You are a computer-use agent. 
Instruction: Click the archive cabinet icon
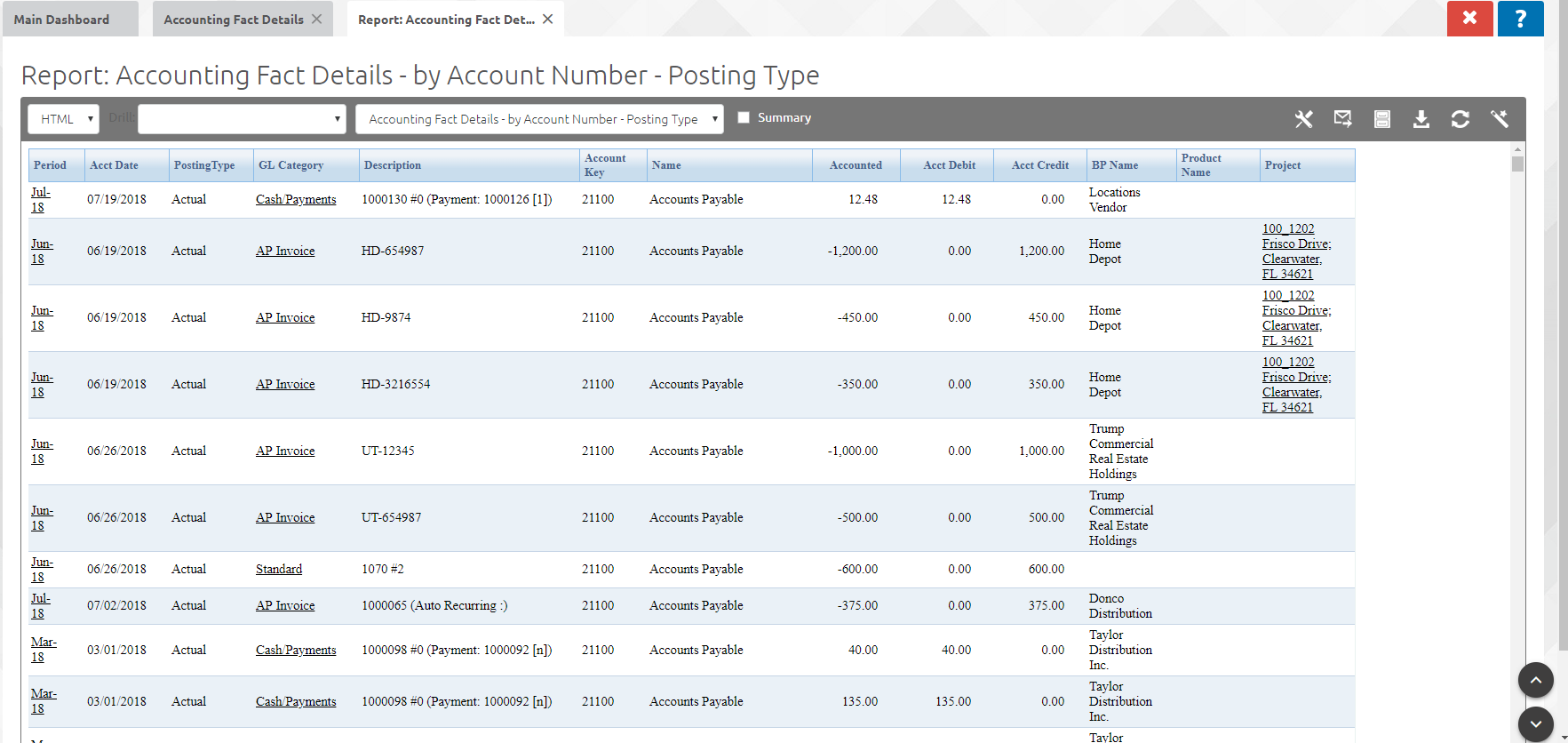point(1381,119)
